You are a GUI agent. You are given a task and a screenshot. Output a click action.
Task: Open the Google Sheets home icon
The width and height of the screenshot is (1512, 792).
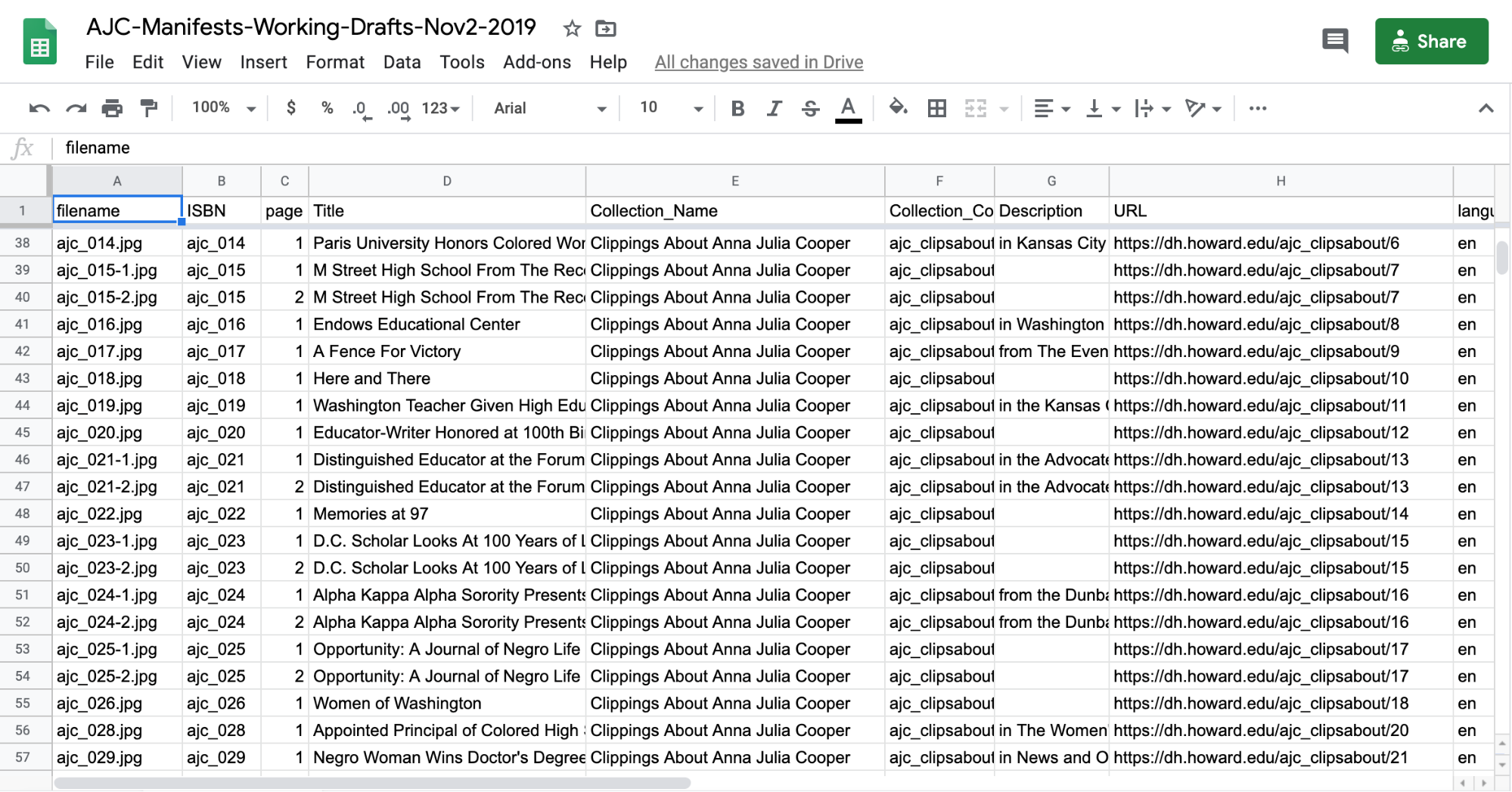point(40,42)
